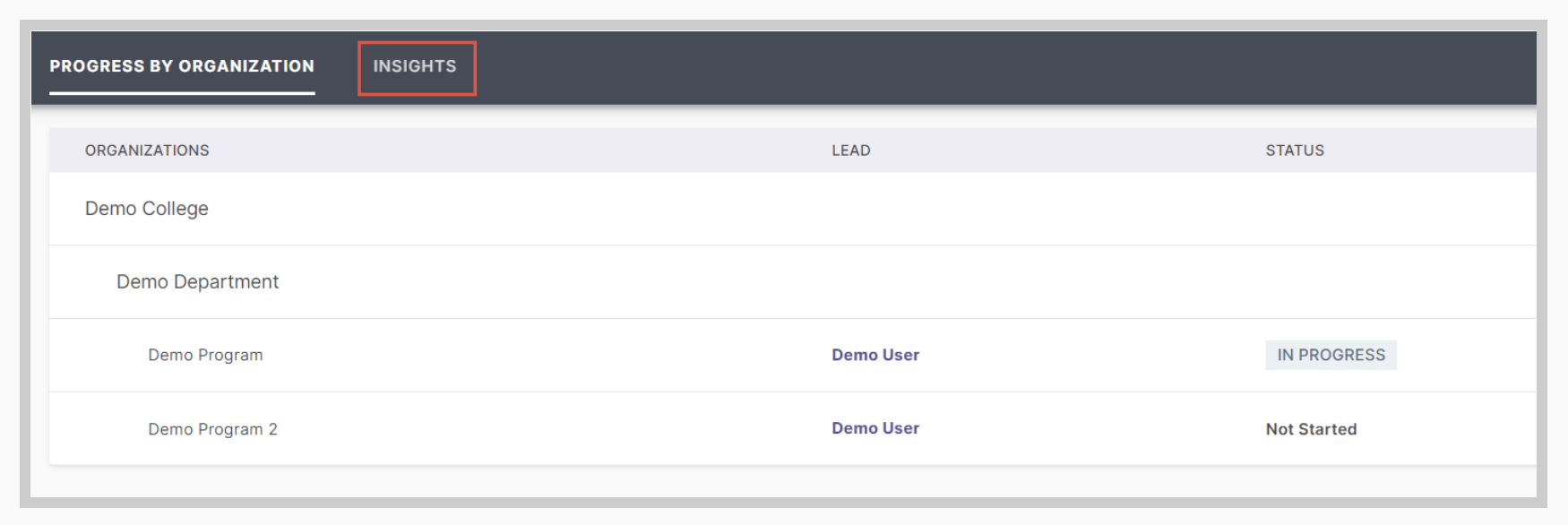This screenshot has height=525, width=1568.
Task: Open Demo User link for Demo Program
Action: tap(875, 356)
